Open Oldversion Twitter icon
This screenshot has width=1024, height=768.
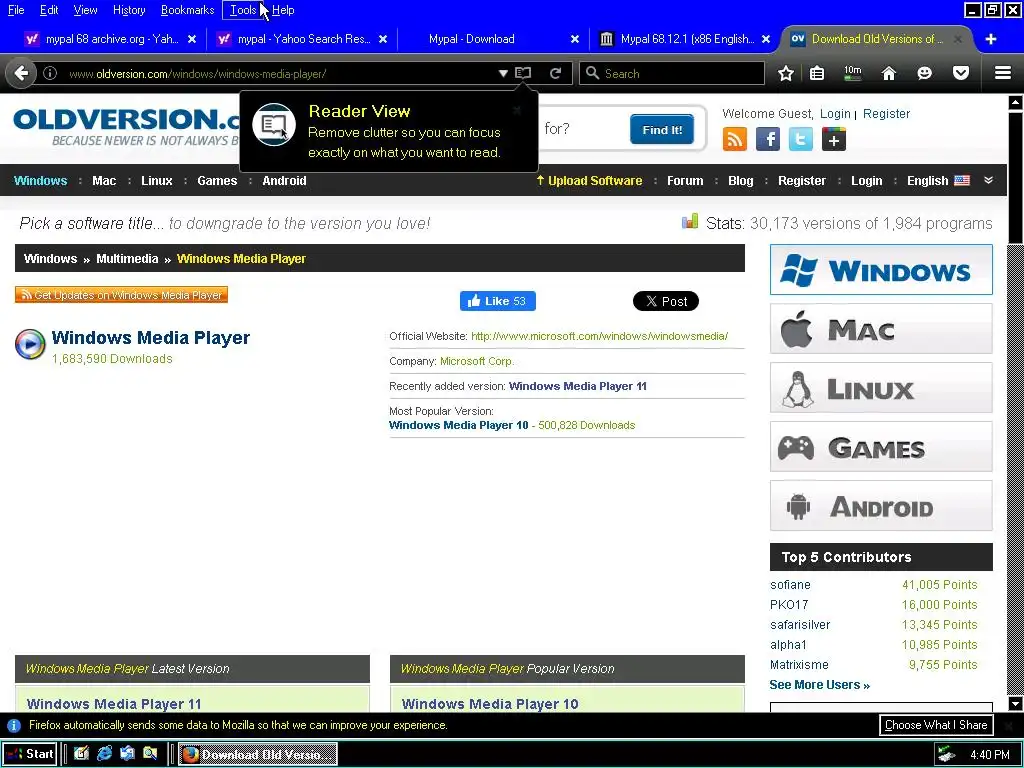801,139
